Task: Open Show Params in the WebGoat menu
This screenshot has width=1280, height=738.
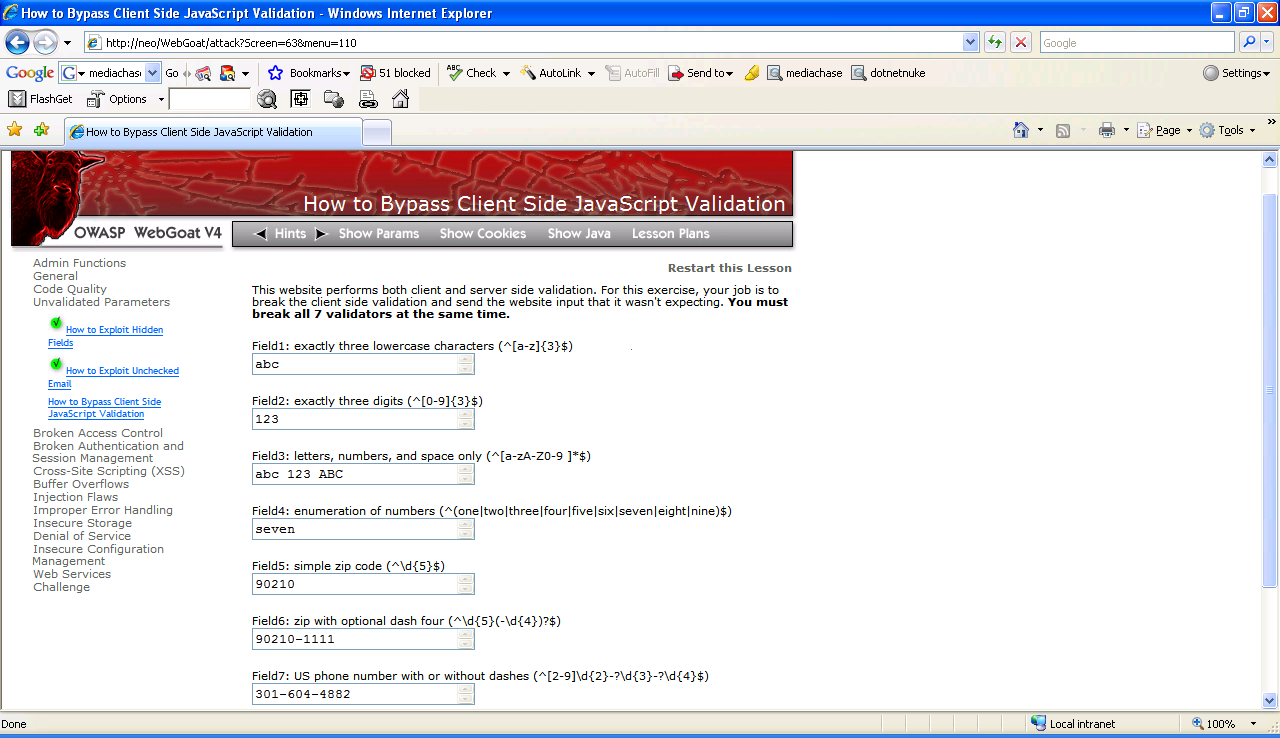Action: 379,233
